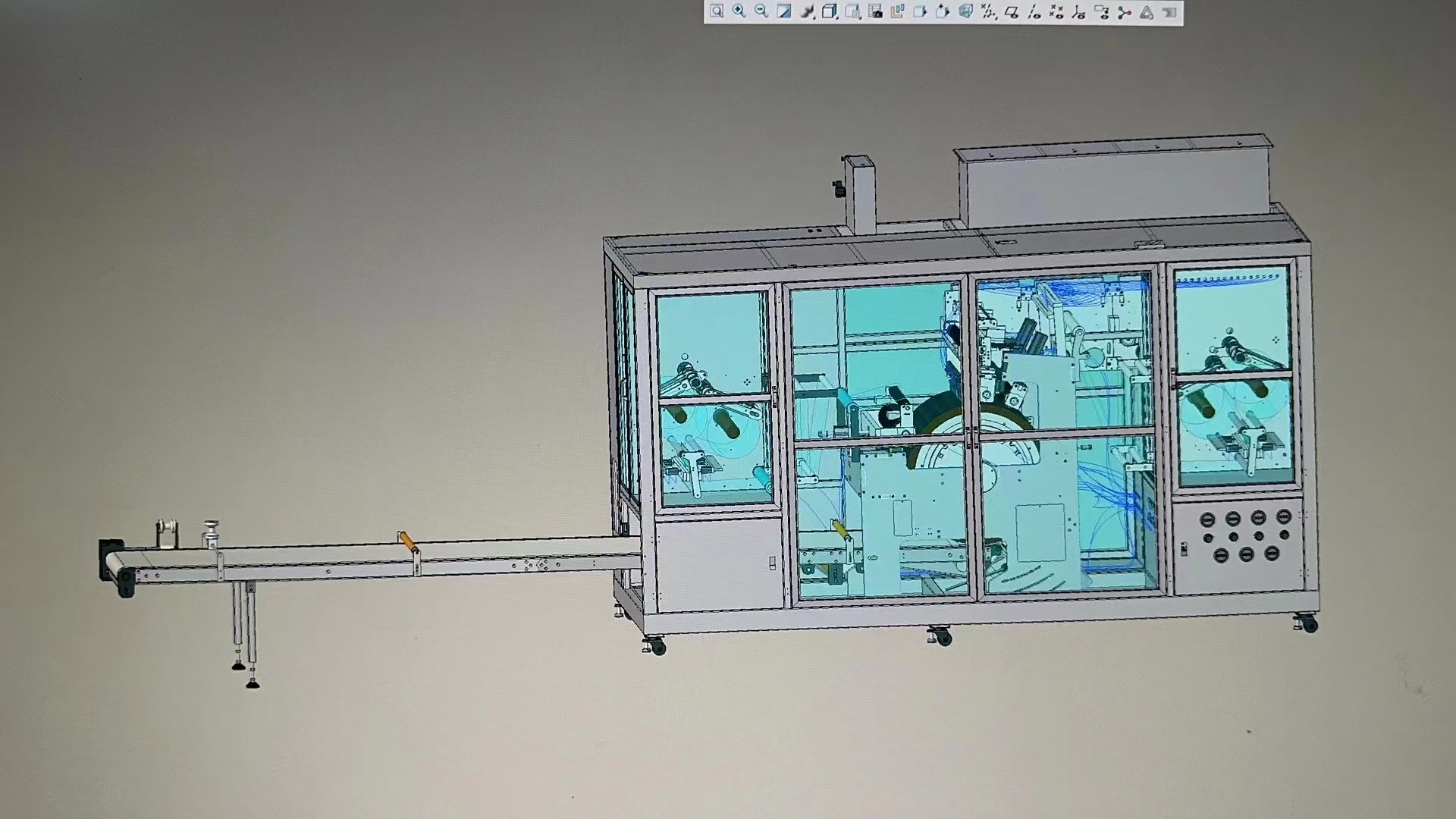Image resolution: width=1456 pixels, height=819 pixels.
Task: Open the datum display filters icon
Action: point(988,11)
